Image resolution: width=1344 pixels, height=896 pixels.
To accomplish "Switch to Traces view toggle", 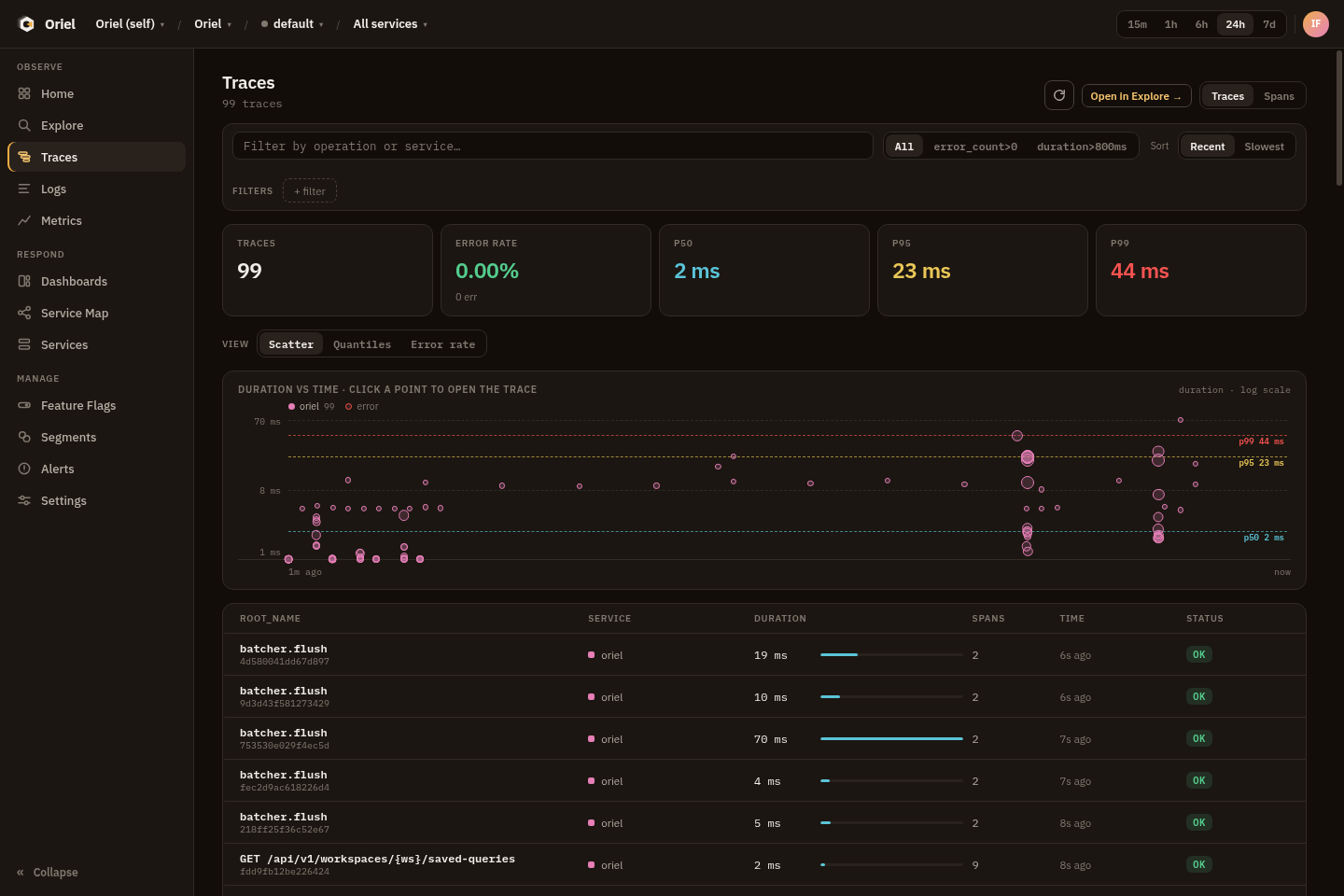I will [1227, 96].
